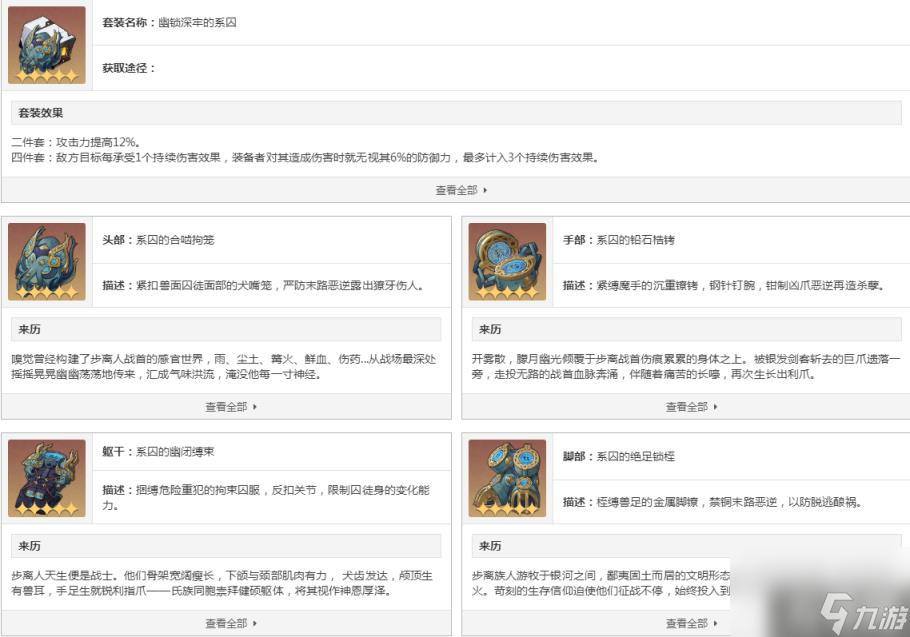Expand 查看全部 under the feet relic 来历
This screenshot has height=637, width=910.
691,623
